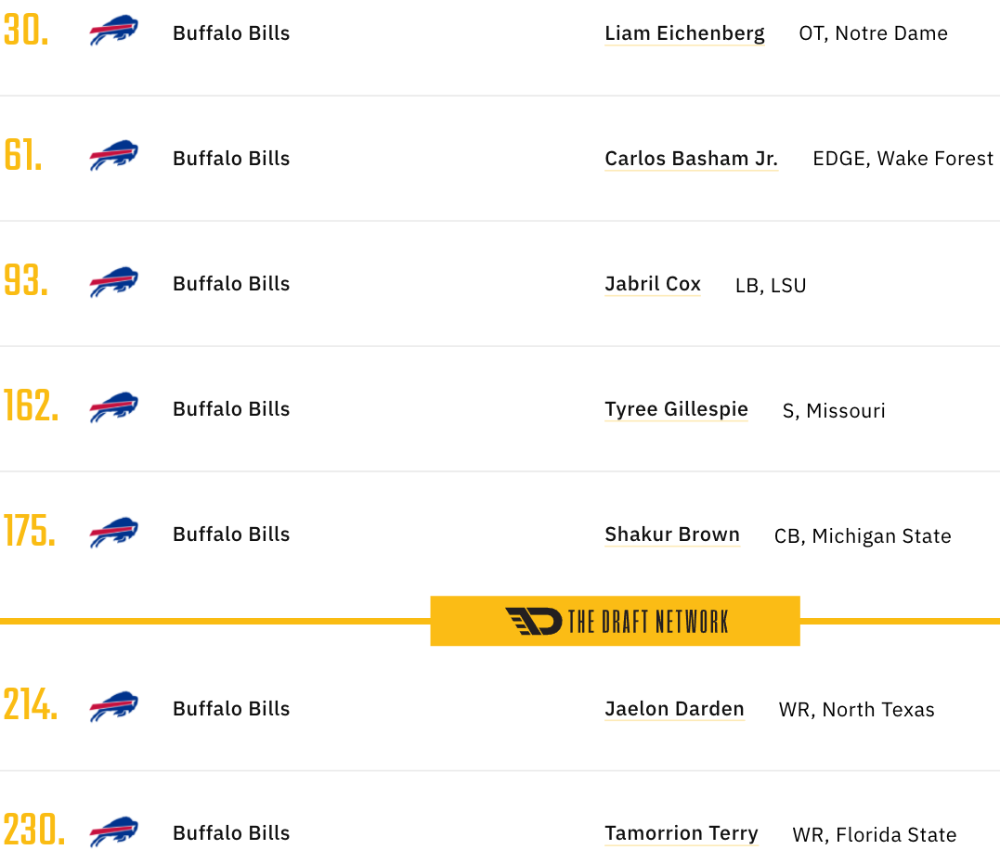Open Tyree Gillespie player profile
Viewport: 1000px width, 850px height.
[x=676, y=409]
